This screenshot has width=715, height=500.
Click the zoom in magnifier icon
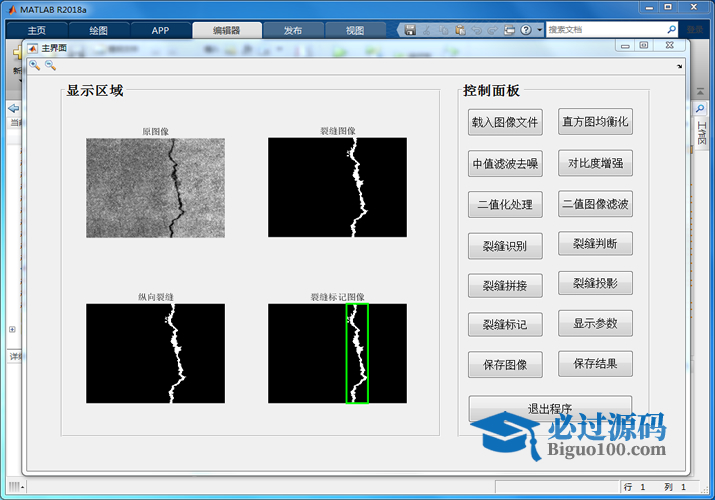[34, 65]
